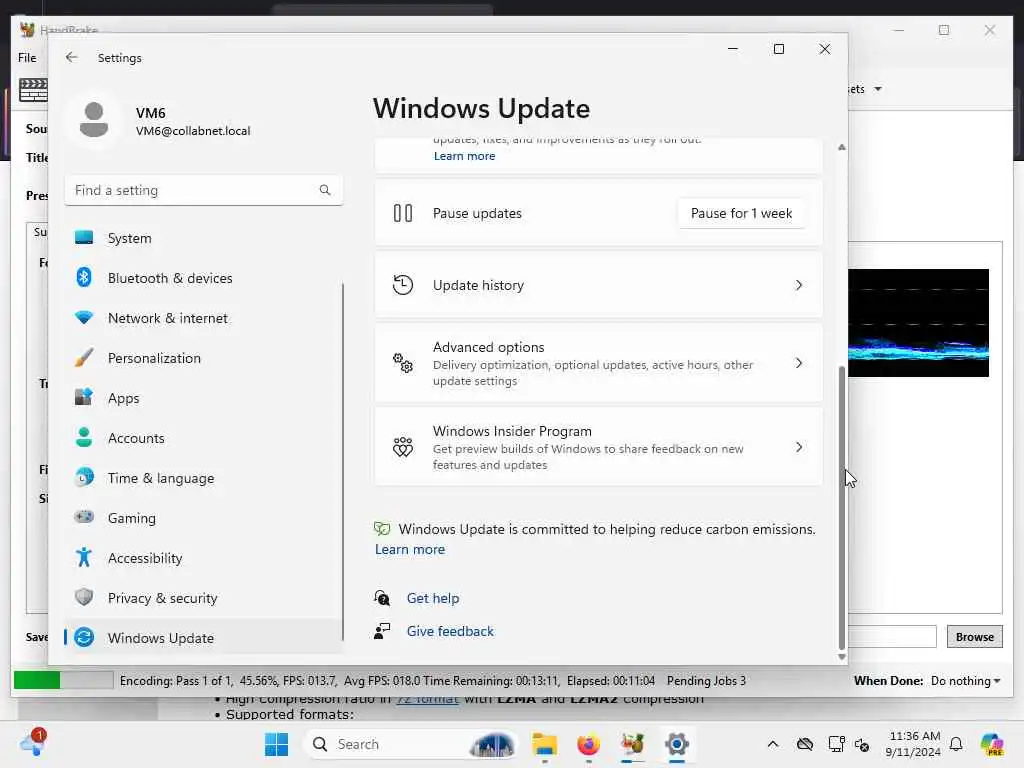Open the Accounts person icon
The height and width of the screenshot is (768, 1024).
coord(84,438)
